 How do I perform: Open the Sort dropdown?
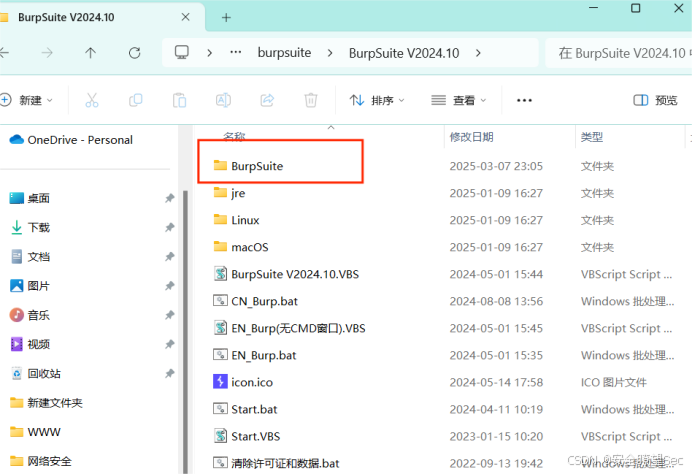[x=377, y=100]
